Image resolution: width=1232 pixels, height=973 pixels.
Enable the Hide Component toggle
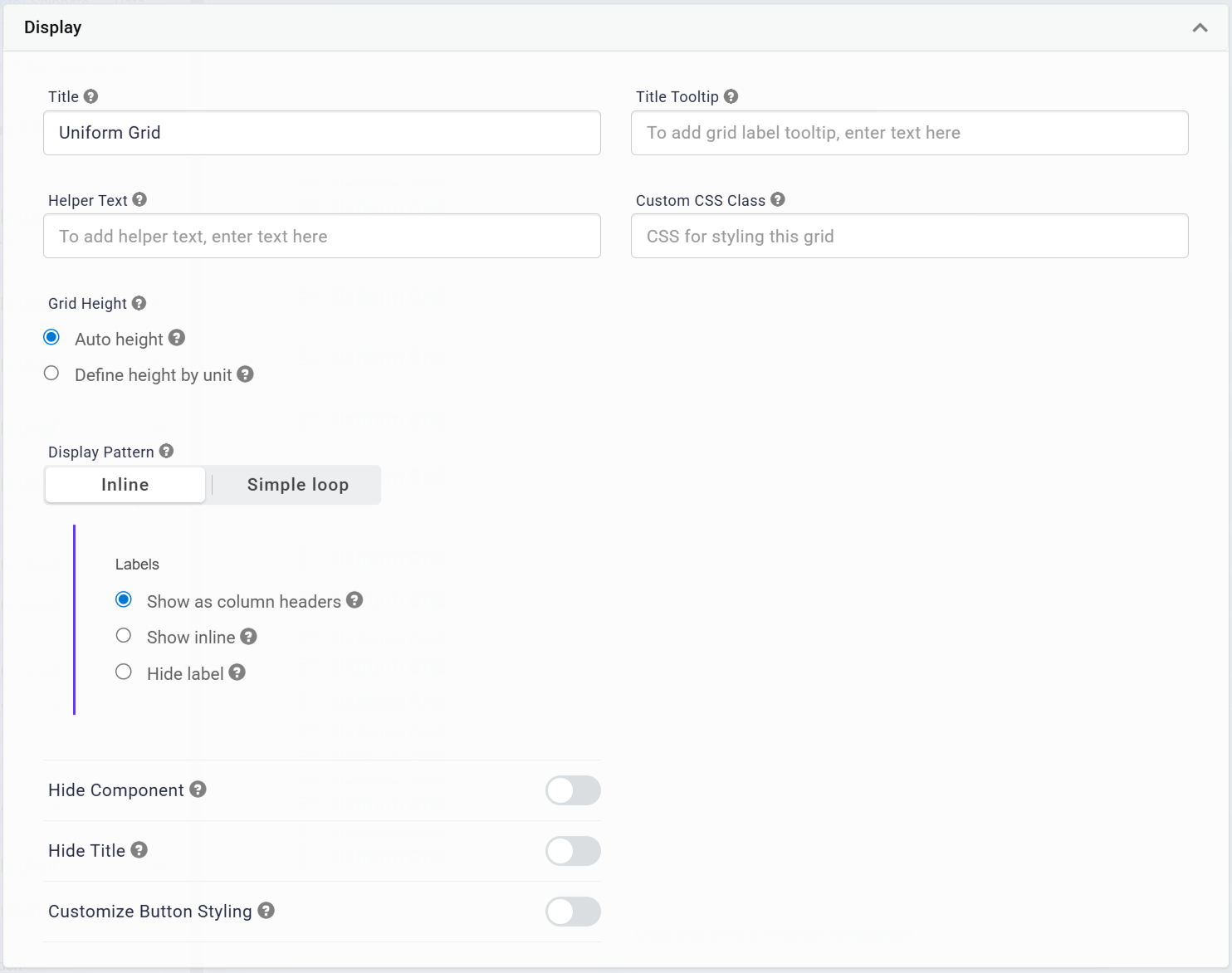[x=573, y=790]
